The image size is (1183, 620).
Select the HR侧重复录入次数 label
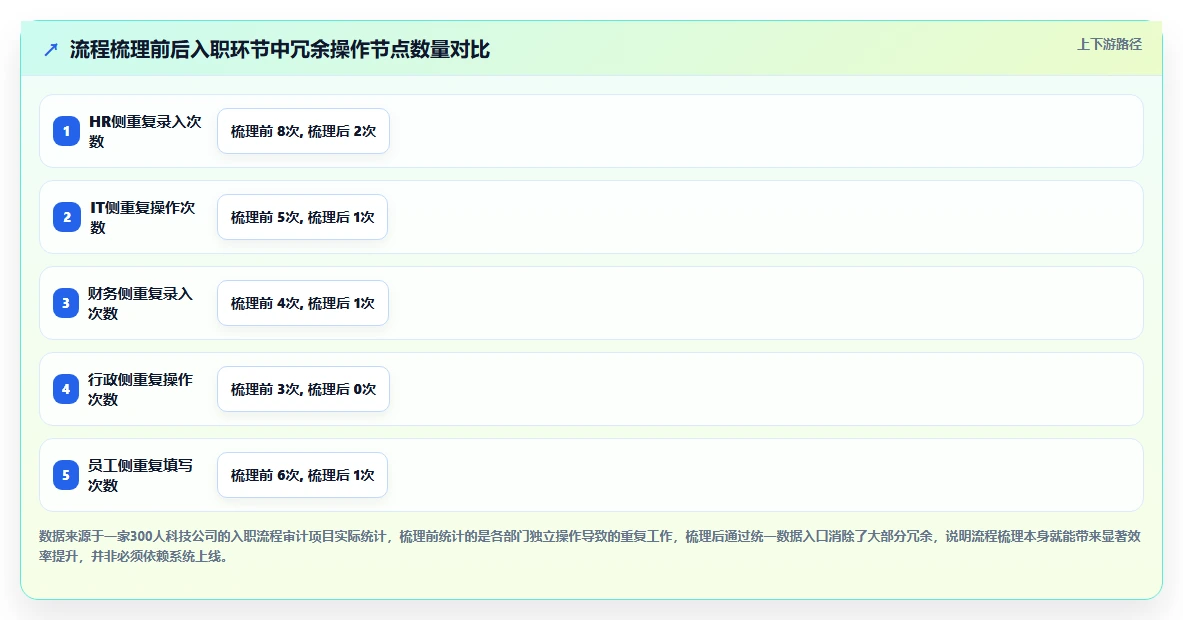[x=146, y=131]
